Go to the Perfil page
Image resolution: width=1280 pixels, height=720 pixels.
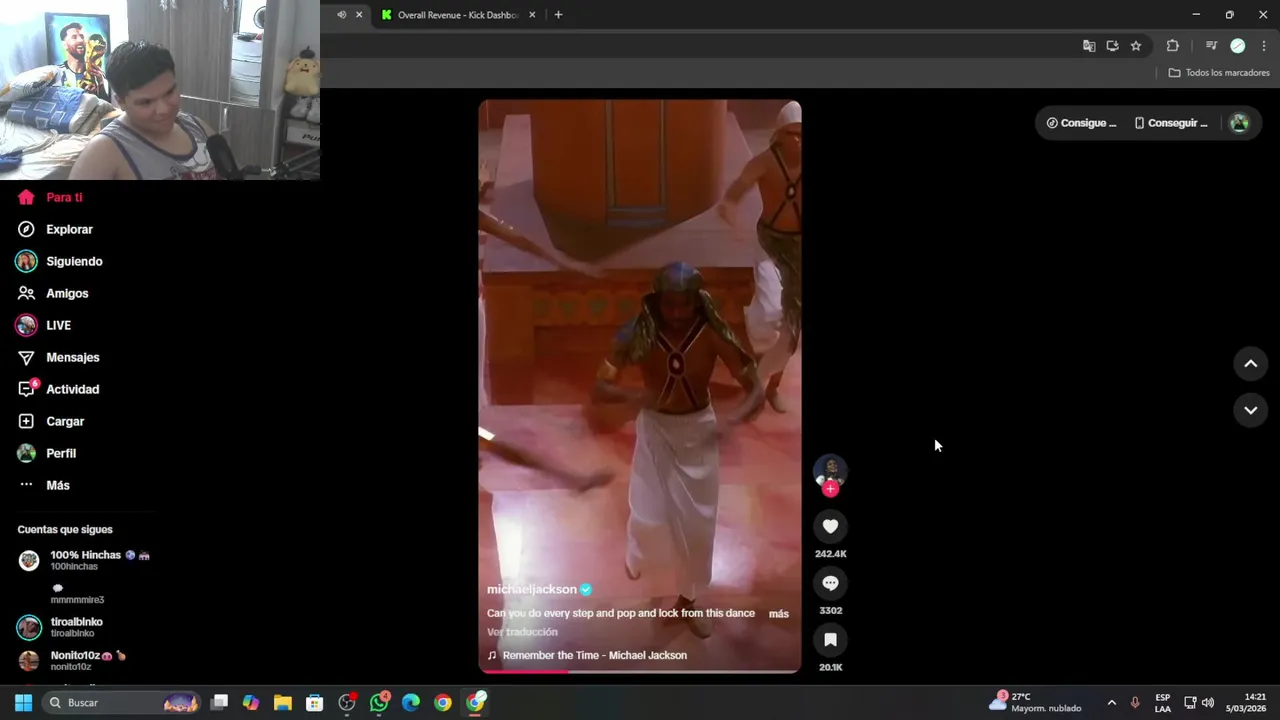tap(46, 453)
